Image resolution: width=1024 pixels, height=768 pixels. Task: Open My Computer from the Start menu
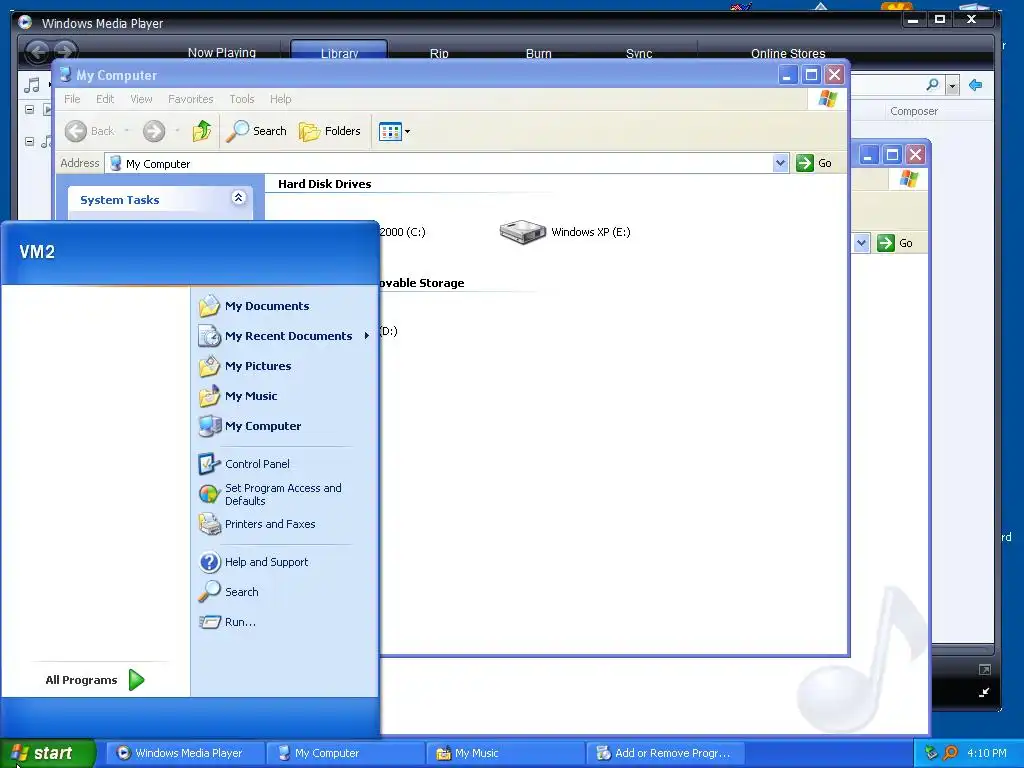pyautogui.click(x=263, y=426)
